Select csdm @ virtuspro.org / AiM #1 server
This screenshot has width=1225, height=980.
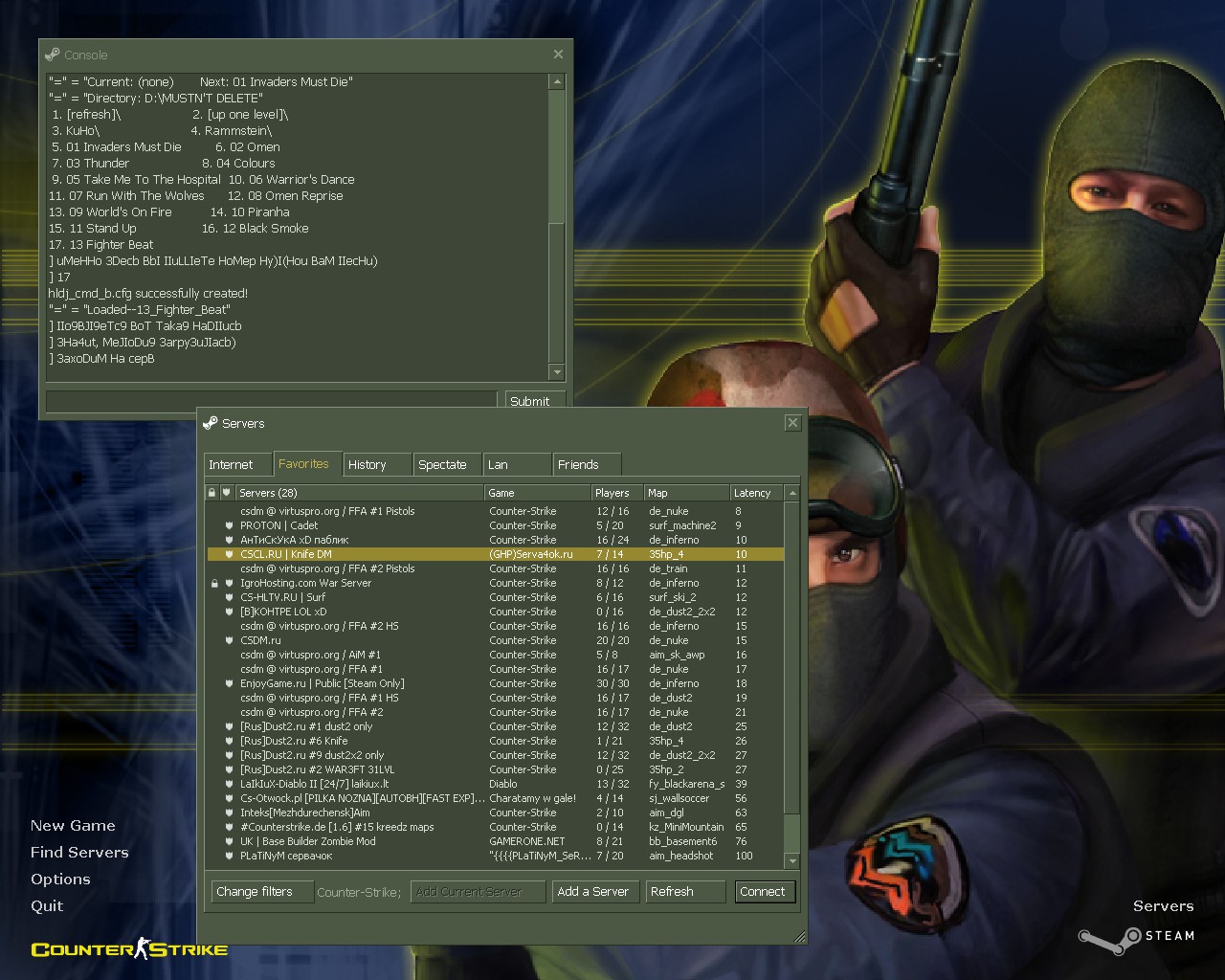[x=496, y=655]
